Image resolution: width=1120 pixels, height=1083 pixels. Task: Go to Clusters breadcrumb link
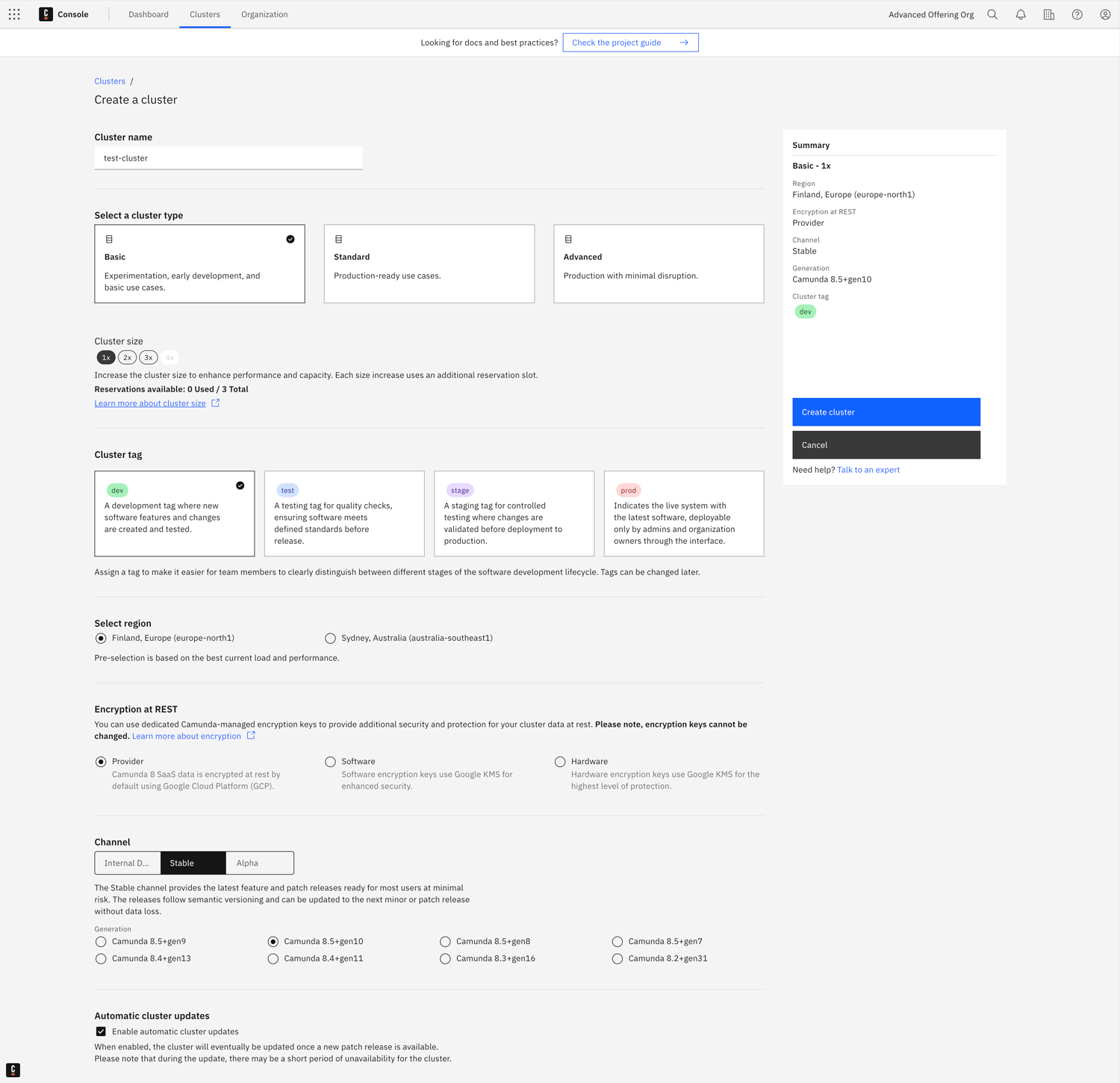click(110, 81)
